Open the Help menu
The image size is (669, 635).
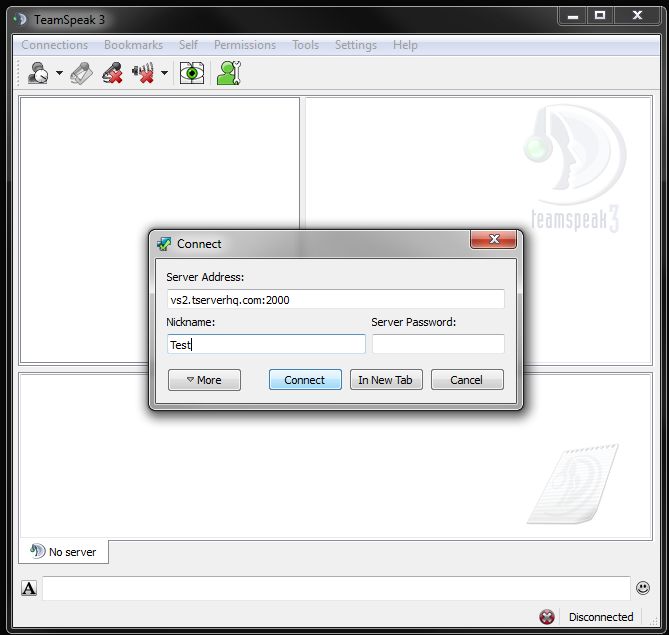pyautogui.click(x=405, y=45)
